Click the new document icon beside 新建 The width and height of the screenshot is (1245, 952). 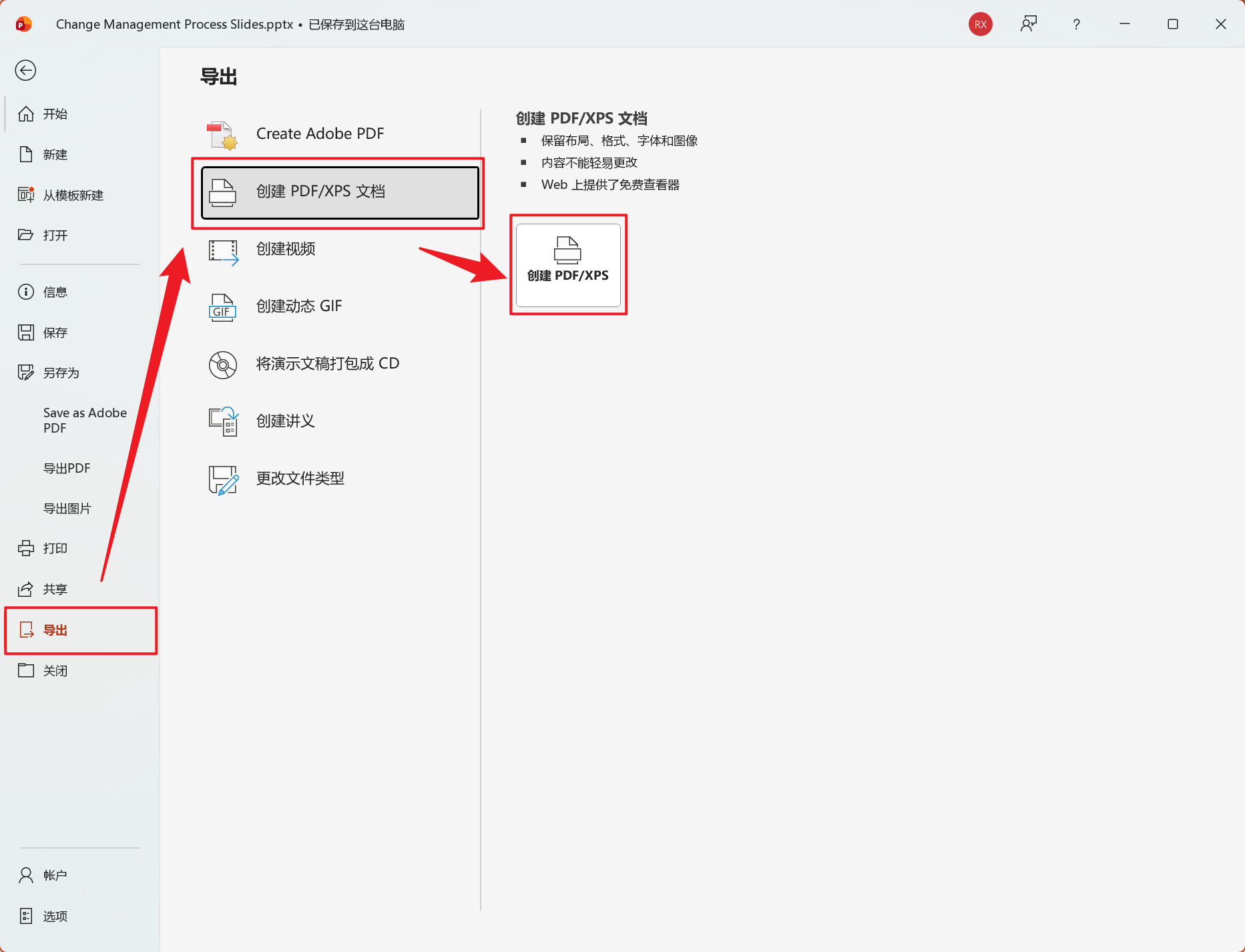tap(26, 155)
